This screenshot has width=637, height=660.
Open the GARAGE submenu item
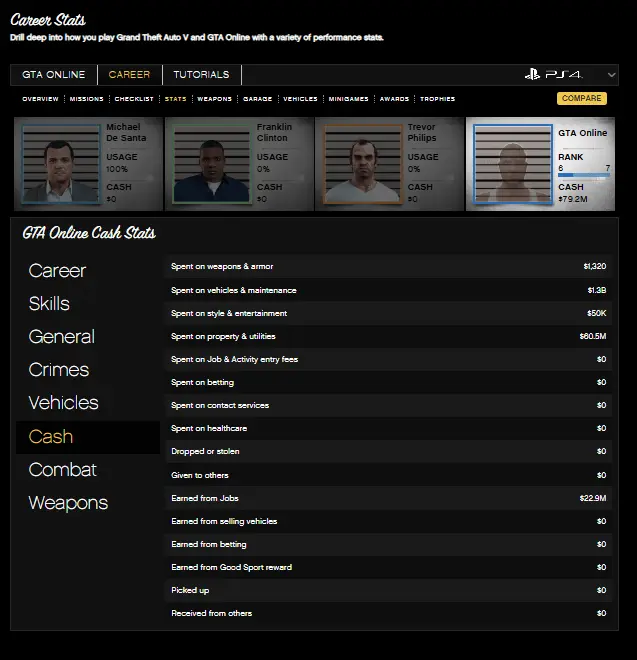click(257, 99)
